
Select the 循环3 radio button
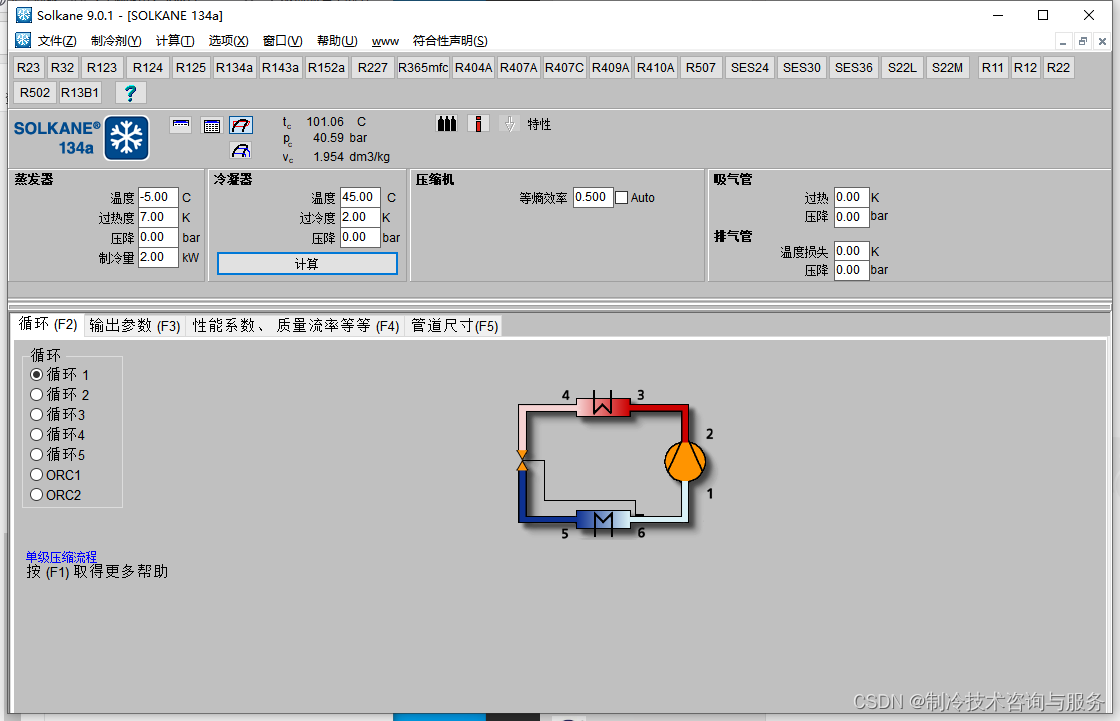(x=36, y=414)
